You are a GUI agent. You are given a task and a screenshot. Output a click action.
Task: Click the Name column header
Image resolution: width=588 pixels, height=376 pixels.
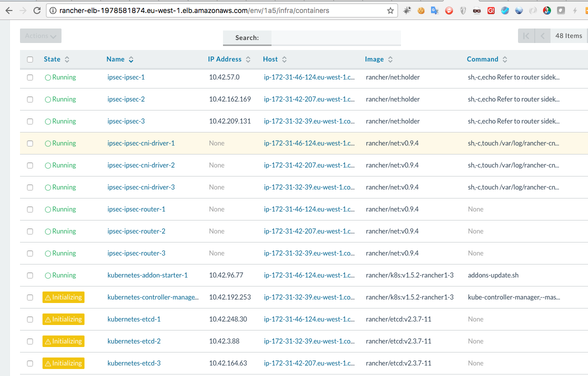115,59
